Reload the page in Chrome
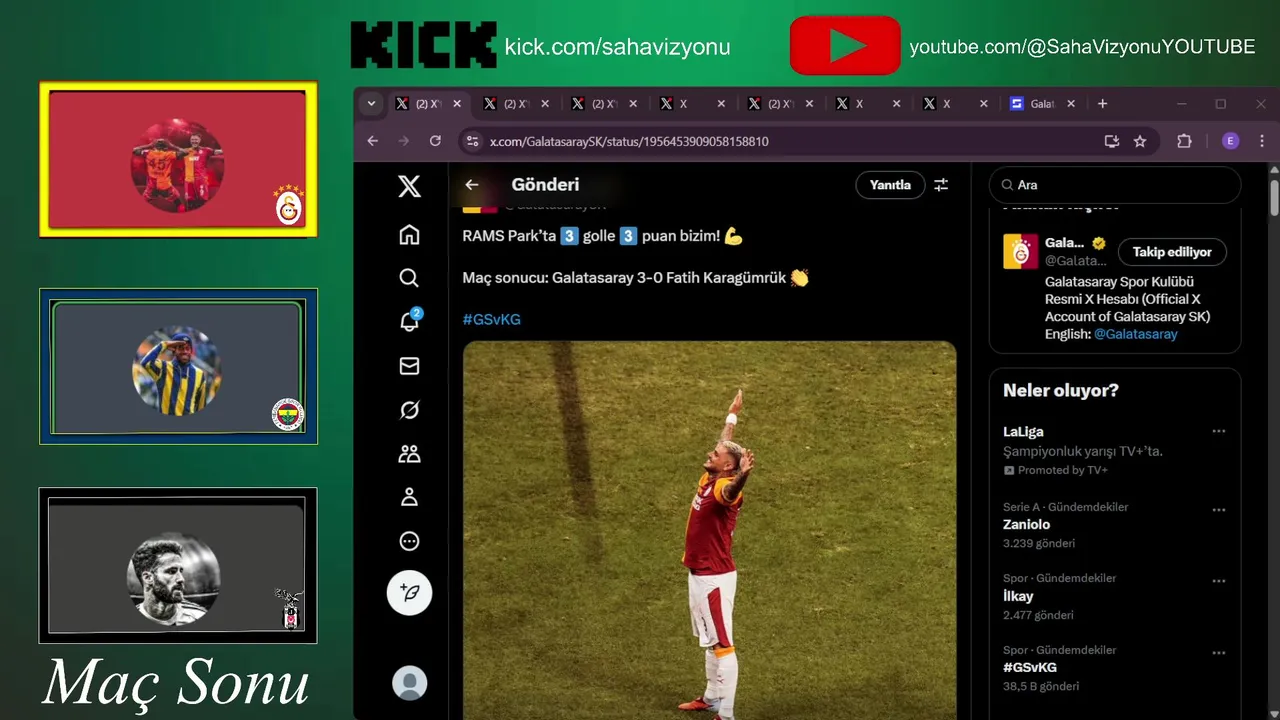 pos(435,141)
